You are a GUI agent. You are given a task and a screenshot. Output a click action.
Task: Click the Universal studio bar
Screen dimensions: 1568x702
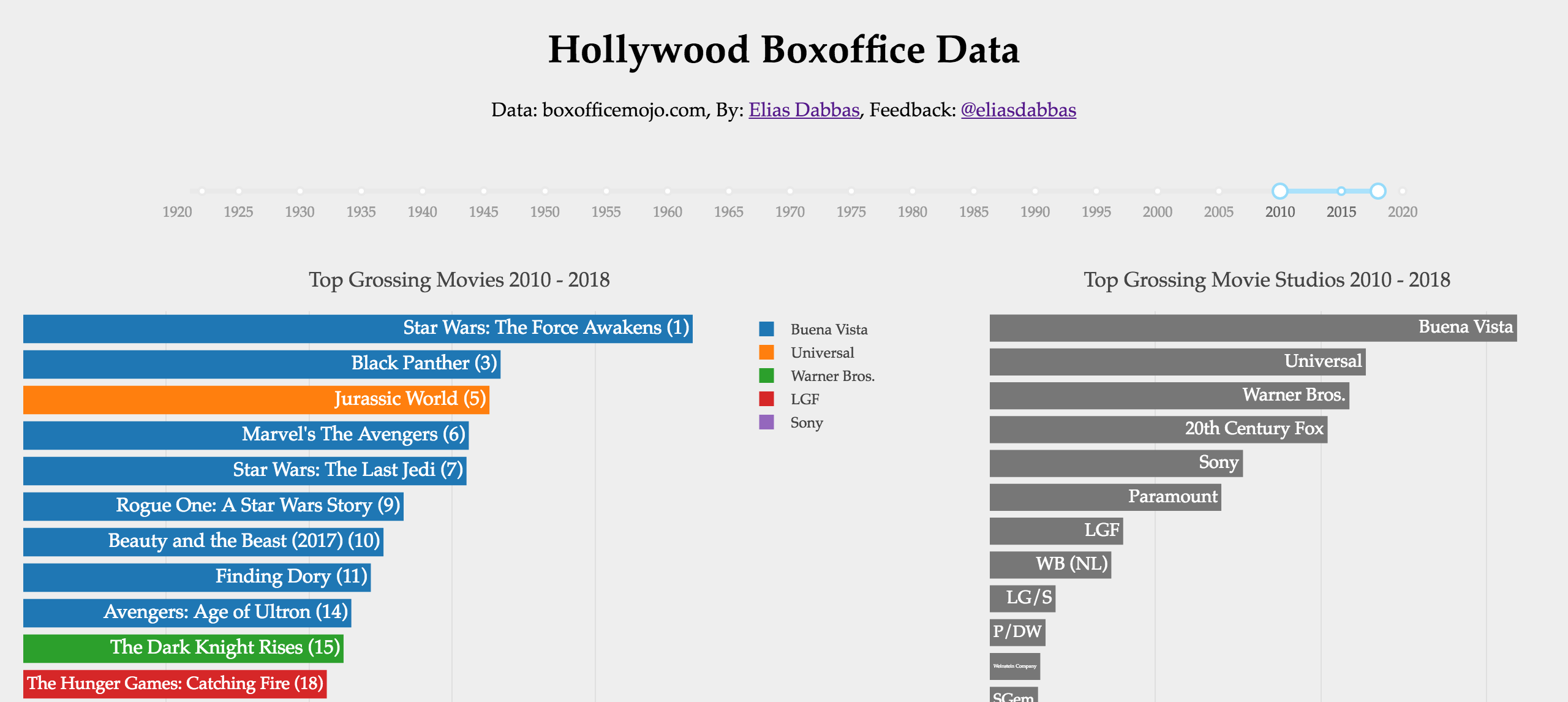[x=1178, y=361]
